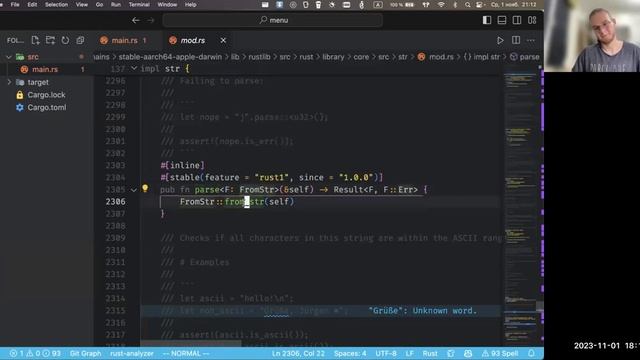Screen dimensions: 640x360
Task: Toggle the primary sidebar layout icon
Action: click(x=487, y=20)
